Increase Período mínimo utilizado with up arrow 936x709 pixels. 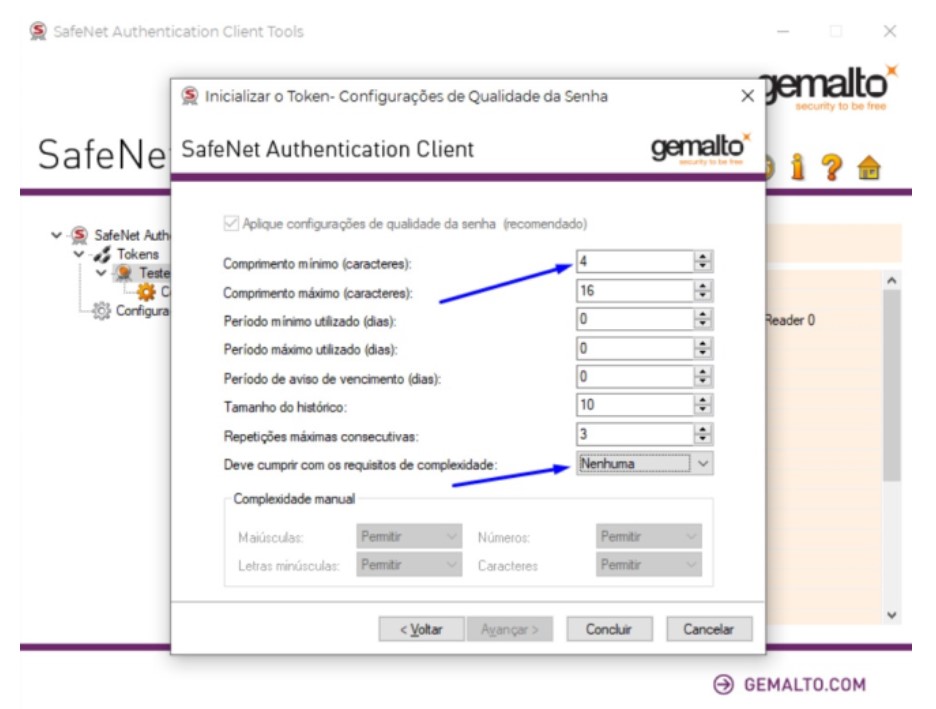pos(703,315)
